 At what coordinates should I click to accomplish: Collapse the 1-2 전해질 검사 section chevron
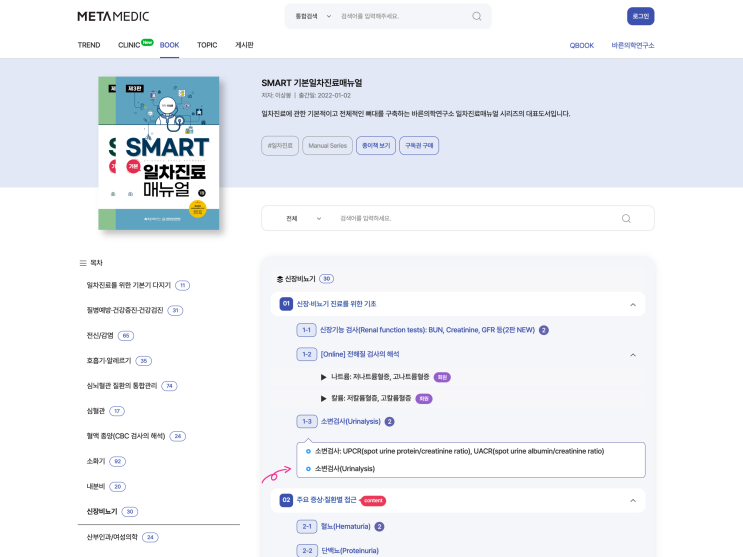(633, 355)
